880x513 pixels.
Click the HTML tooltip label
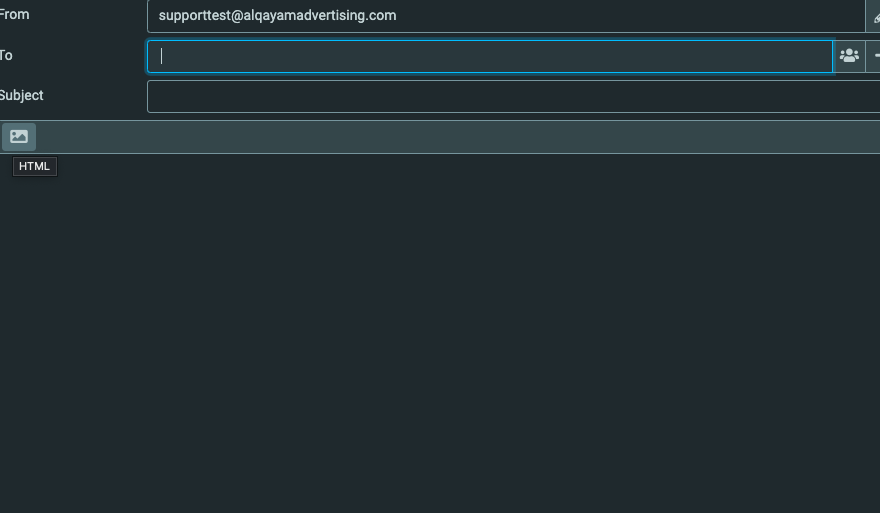(34, 166)
